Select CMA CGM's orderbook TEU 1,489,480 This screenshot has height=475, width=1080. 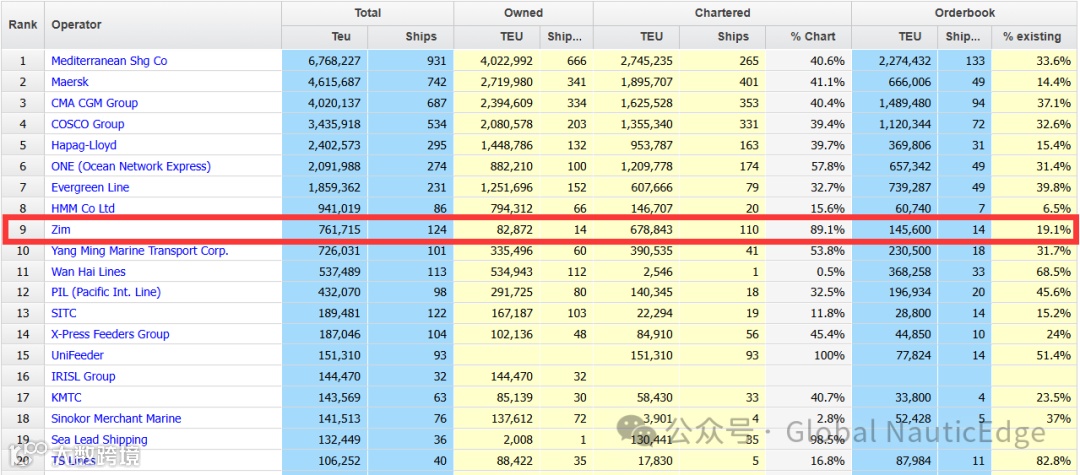click(x=895, y=103)
